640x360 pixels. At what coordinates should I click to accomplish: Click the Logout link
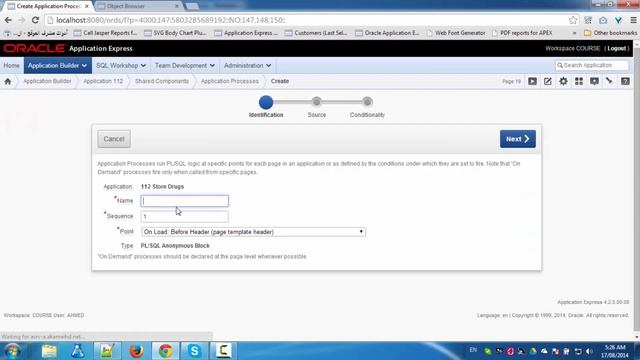pyautogui.click(x=616, y=48)
